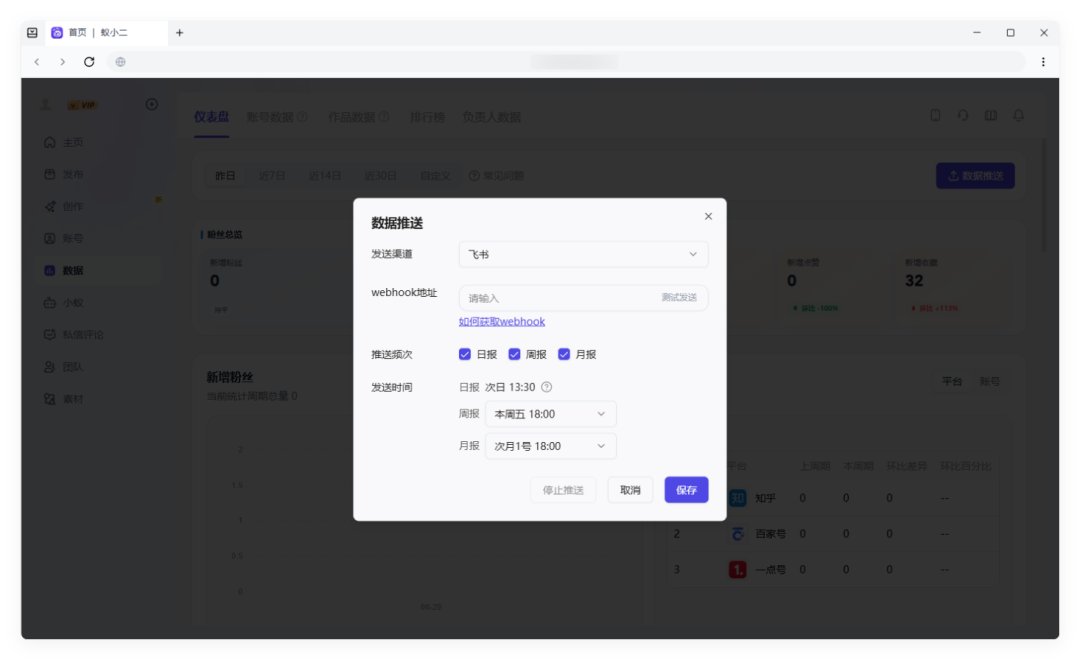Click the 取消 button
1080x660 pixels.
pos(630,490)
